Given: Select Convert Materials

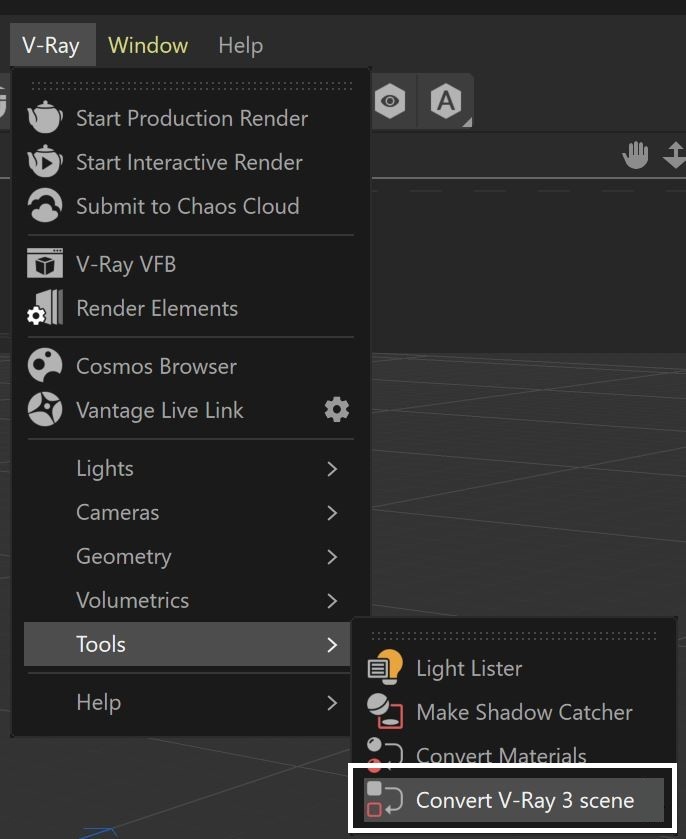Looking at the screenshot, I should click(x=514, y=755).
